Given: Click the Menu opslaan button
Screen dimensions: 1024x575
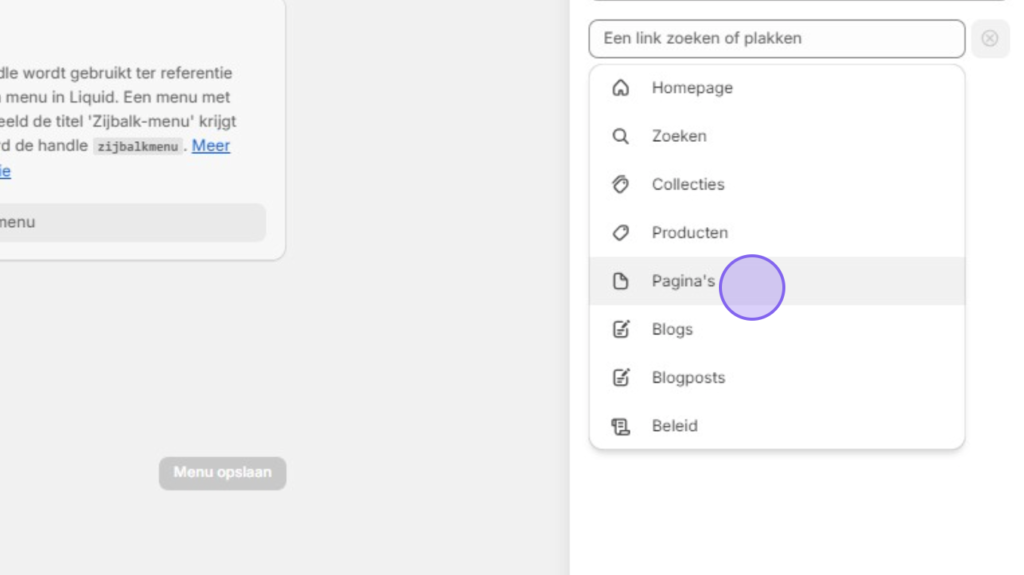Looking at the screenshot, I should tap(222, 473).
